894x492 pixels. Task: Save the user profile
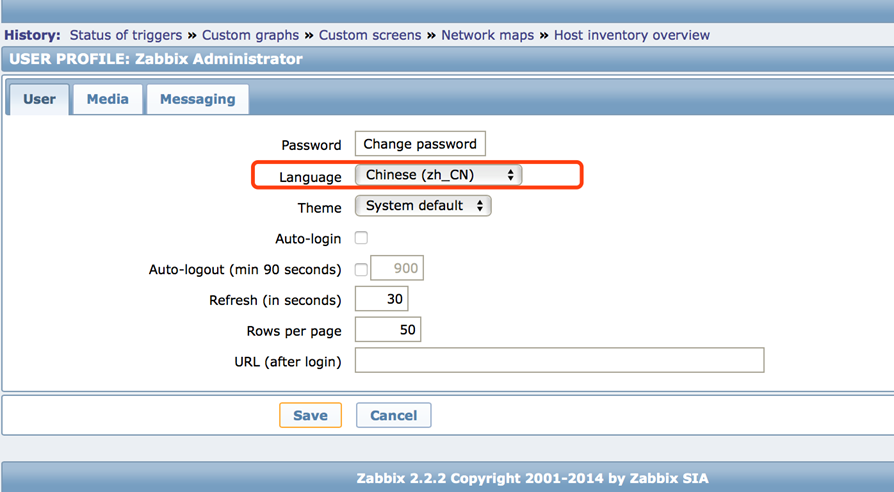tap(310, 415)
